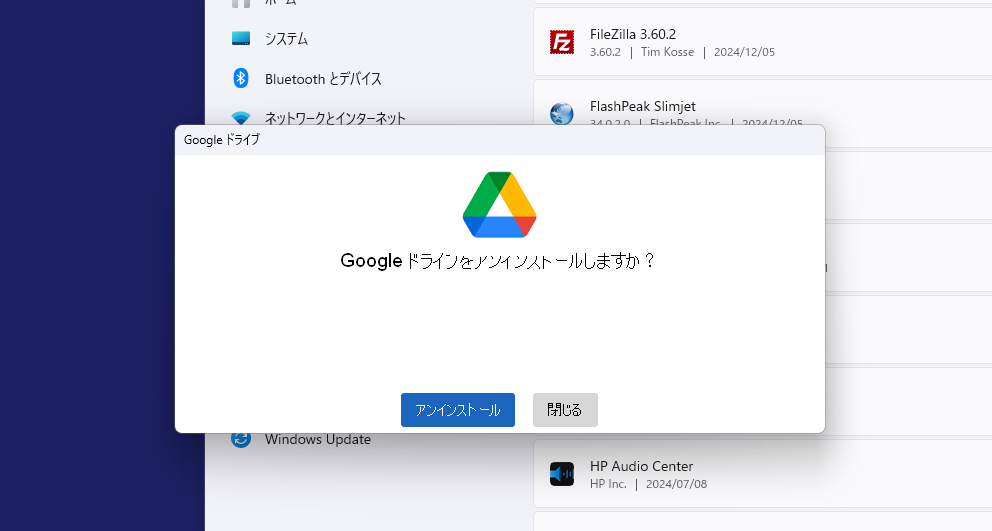Screen dimensions: 992x531
Task: Click the システム monitor icon
Action: [240, 38]
